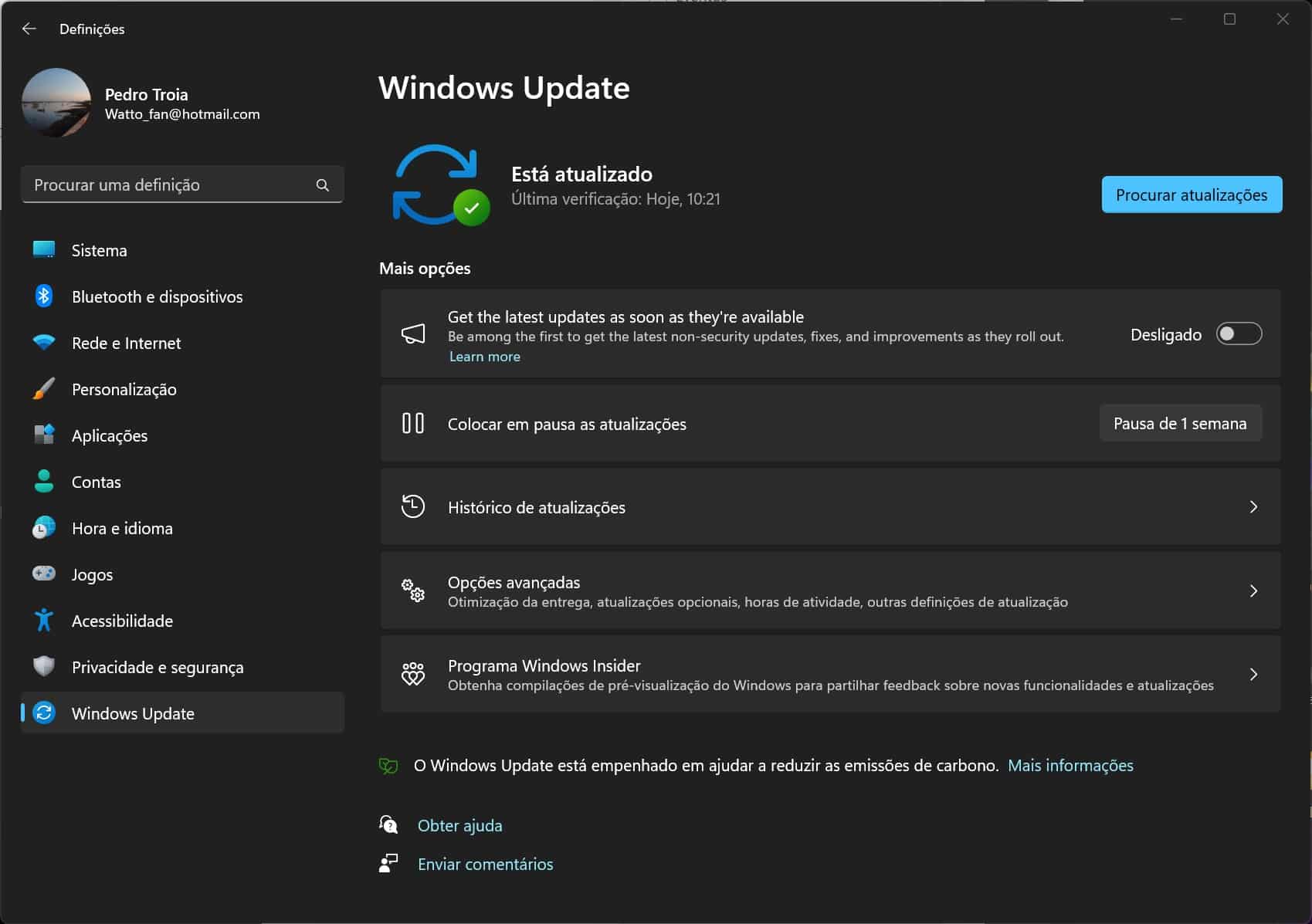The width and height of the screenshot is (1312, 924).
Task: Expand Histórico de atualizações chevron
Action: (x=1253, y=507)
